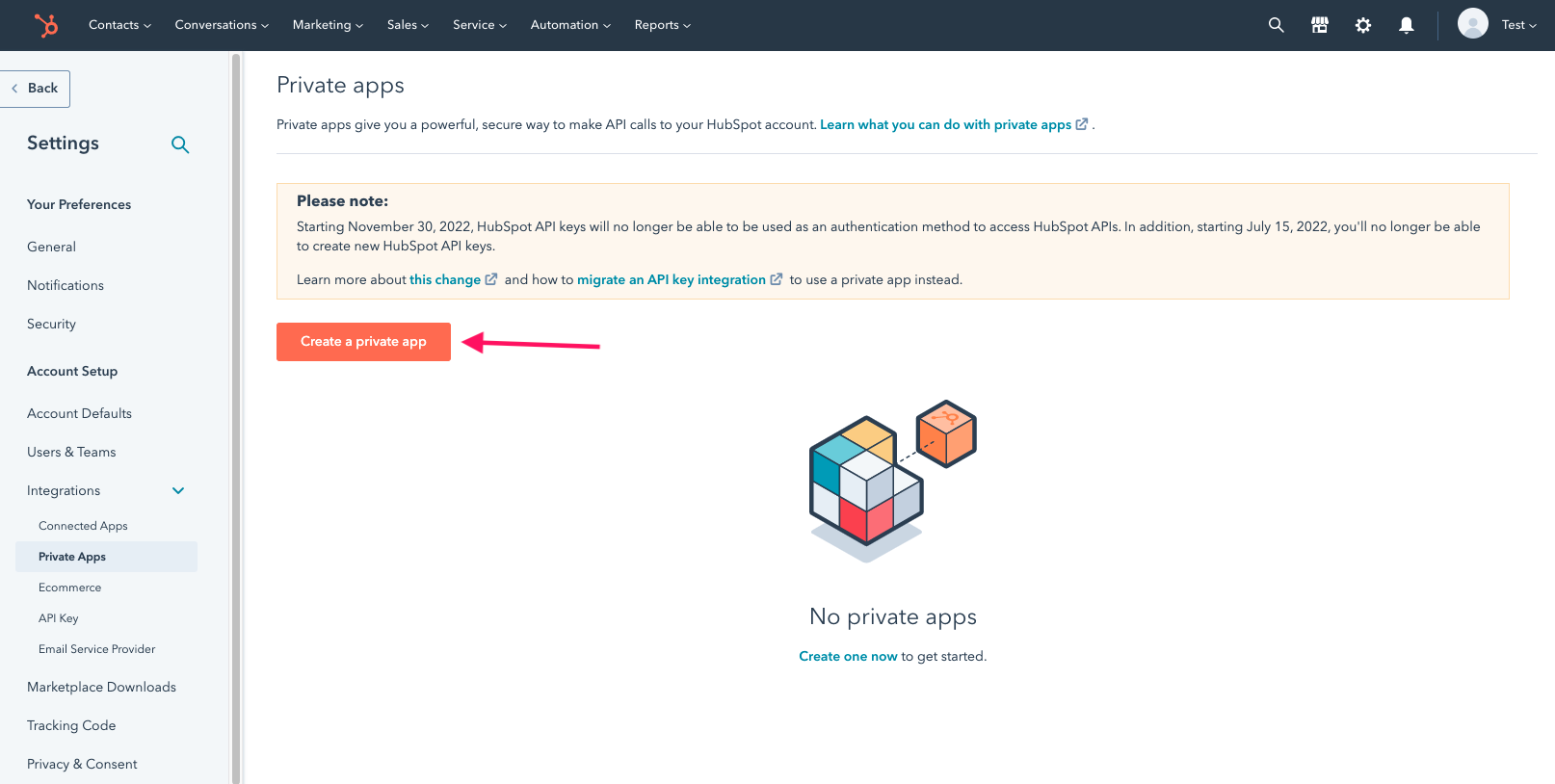Open the search magnifier in top bar

(x=1277, y=25)
